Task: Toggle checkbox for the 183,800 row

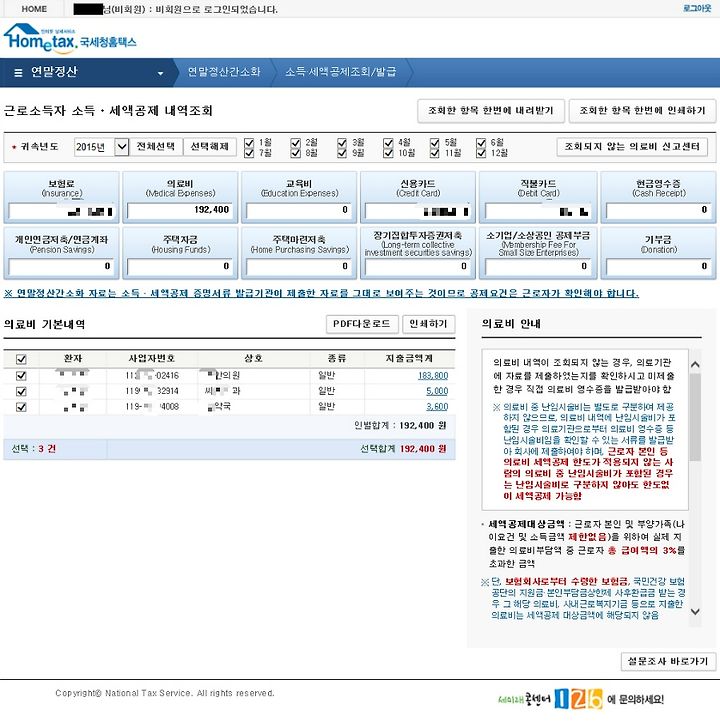Action: pos(21,376)
